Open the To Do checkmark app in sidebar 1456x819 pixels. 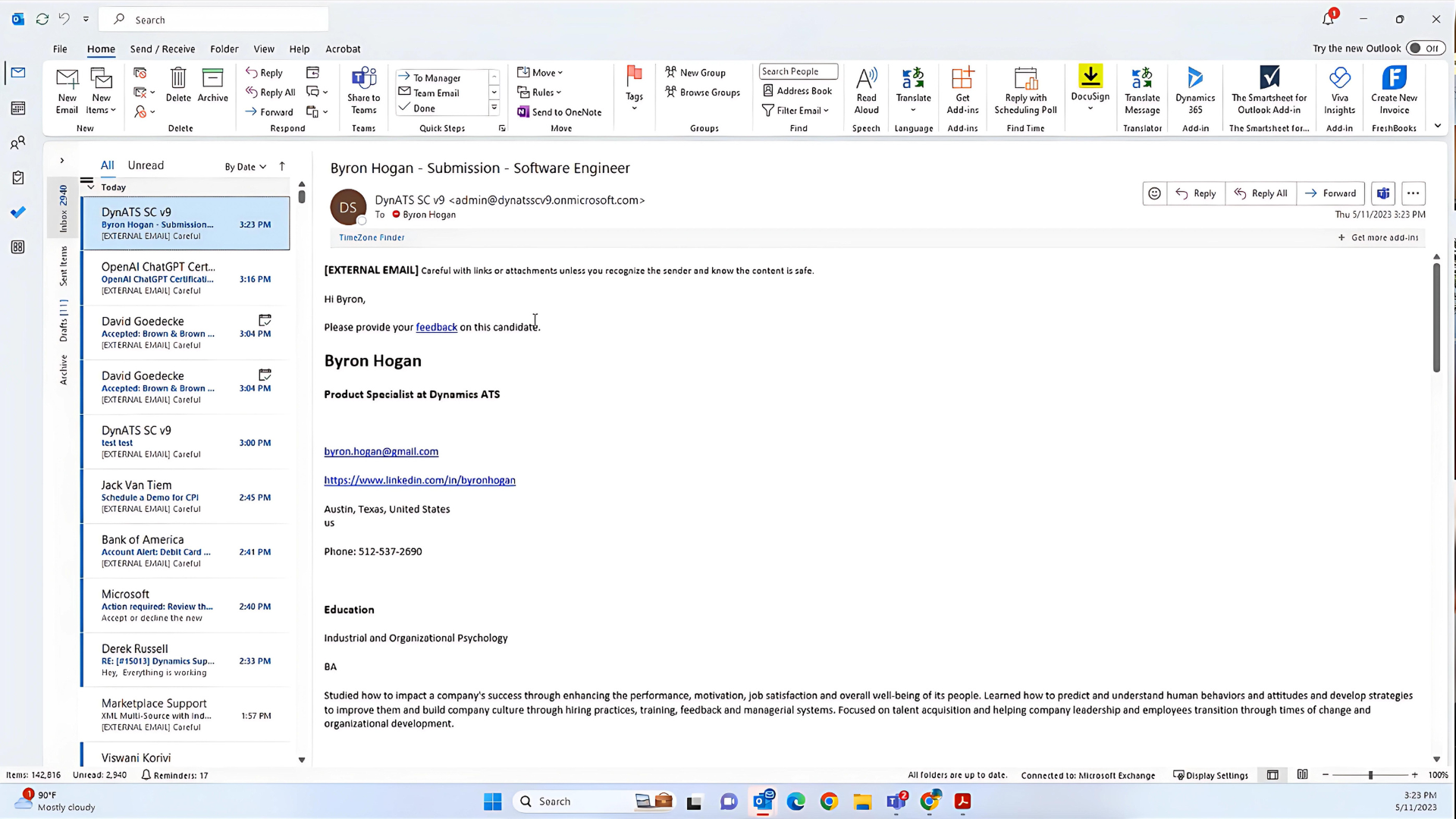pos(18,212)
